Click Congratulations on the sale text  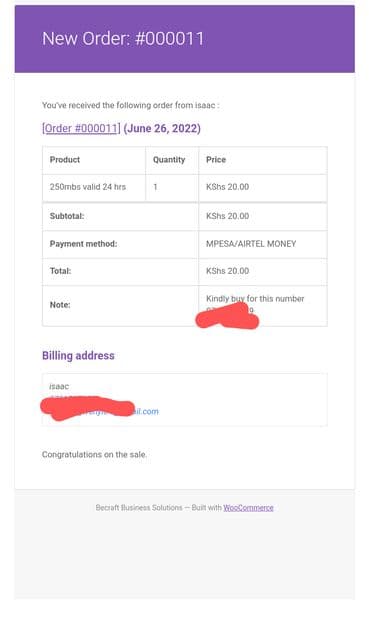[94, 454]
